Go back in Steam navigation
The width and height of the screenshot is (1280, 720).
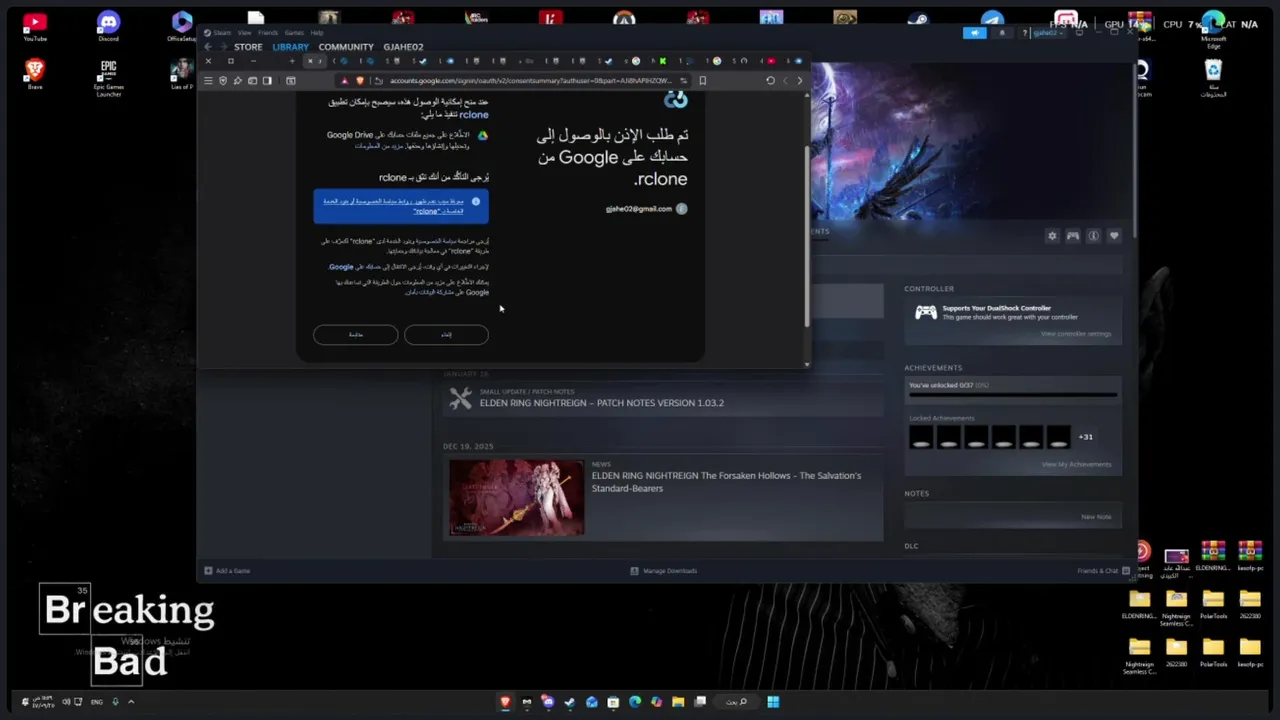[x=208, y=47]
